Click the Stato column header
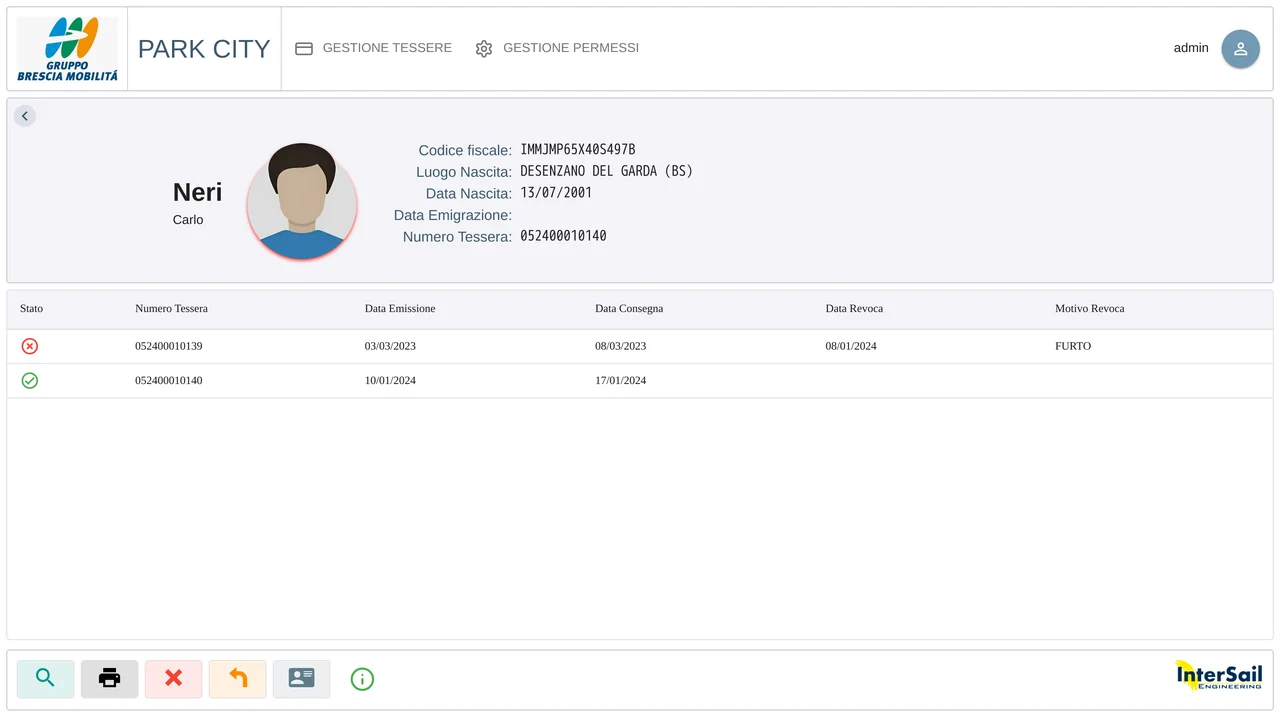The width and height of the screenshot is (1280, 720). click(32, 309)
